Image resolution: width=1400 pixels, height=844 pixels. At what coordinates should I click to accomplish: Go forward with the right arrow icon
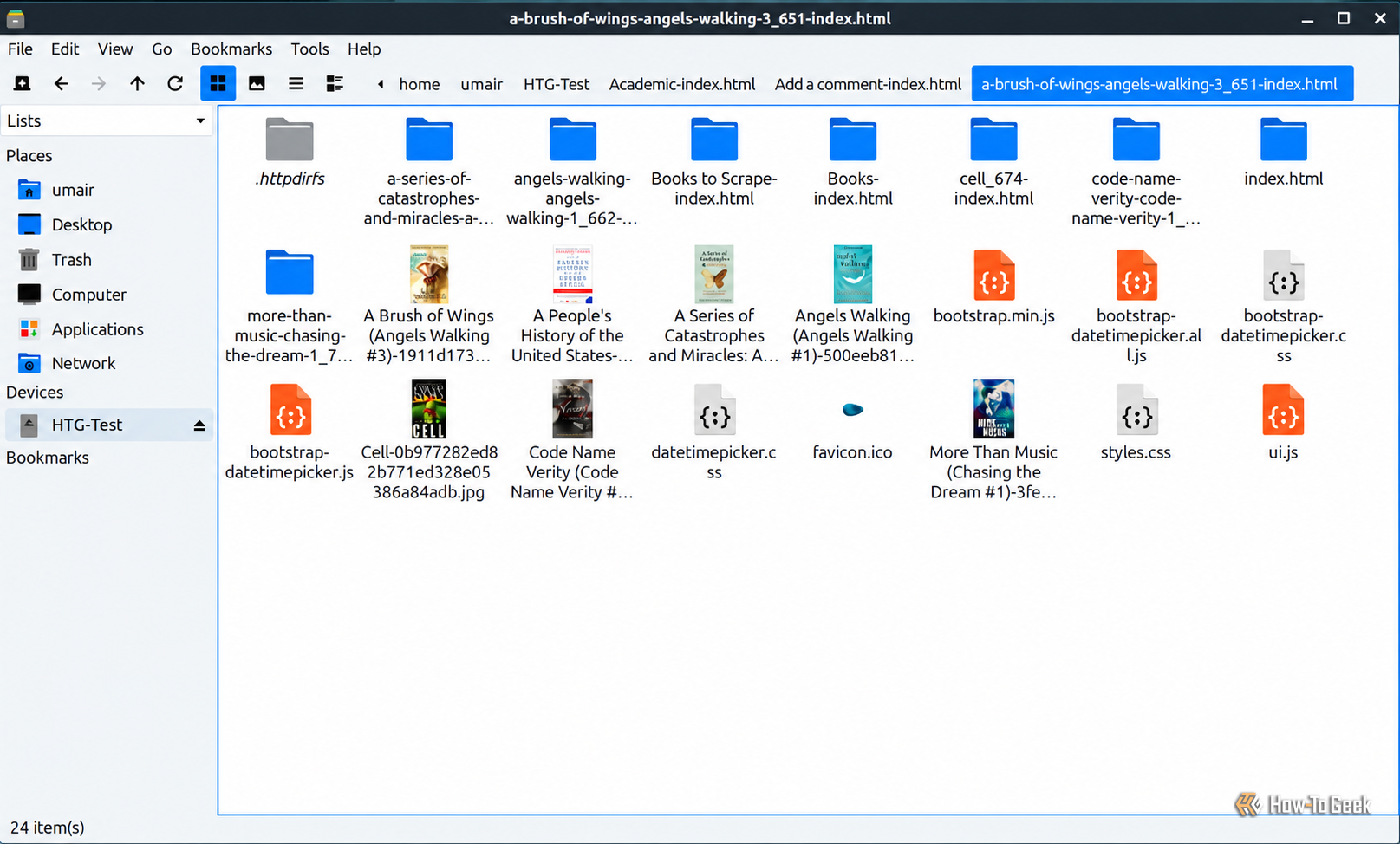[x=99, y=83]
